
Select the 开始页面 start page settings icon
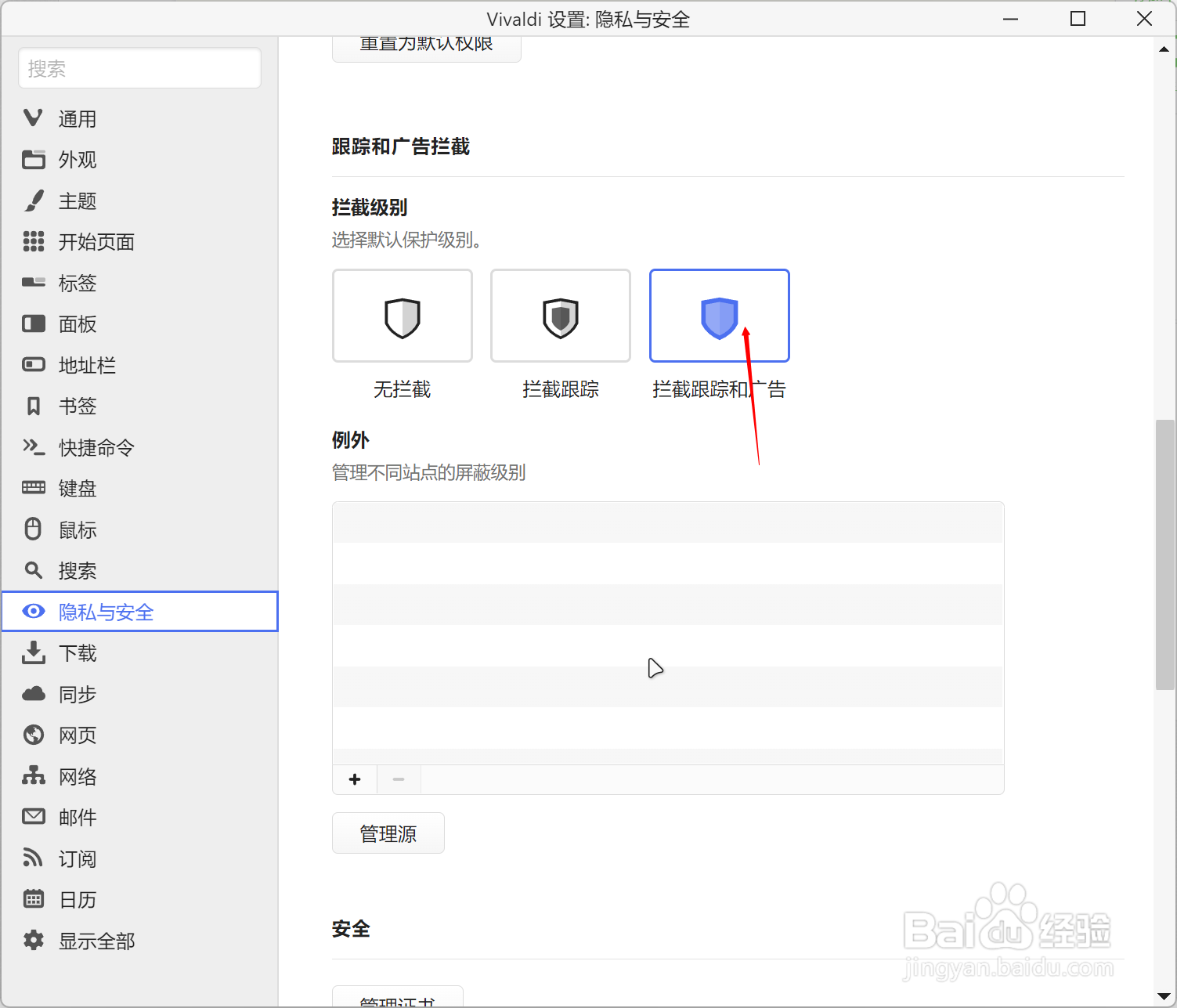click(x=34, y=242)
